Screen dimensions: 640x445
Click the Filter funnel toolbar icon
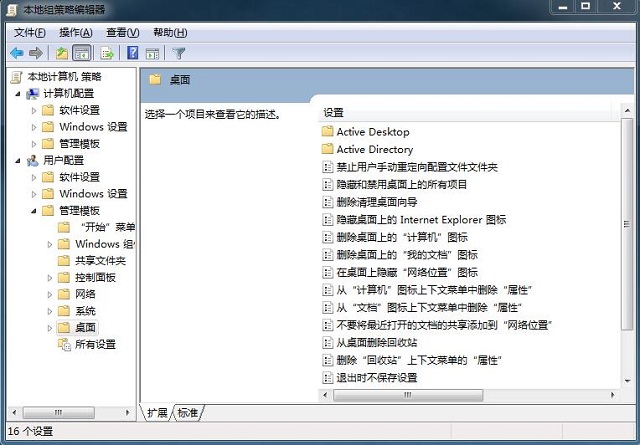pos(179,53)
